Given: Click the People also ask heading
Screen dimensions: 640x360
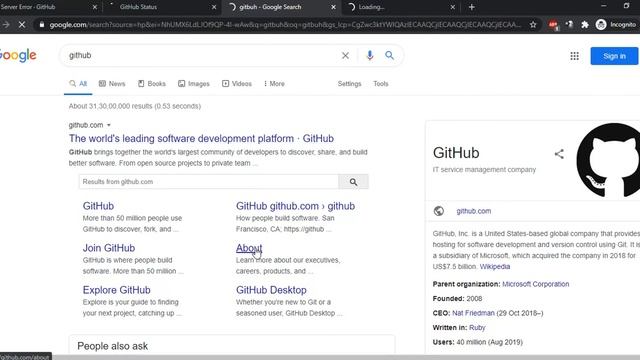Looking at the screenshot, I should [113, 346].
